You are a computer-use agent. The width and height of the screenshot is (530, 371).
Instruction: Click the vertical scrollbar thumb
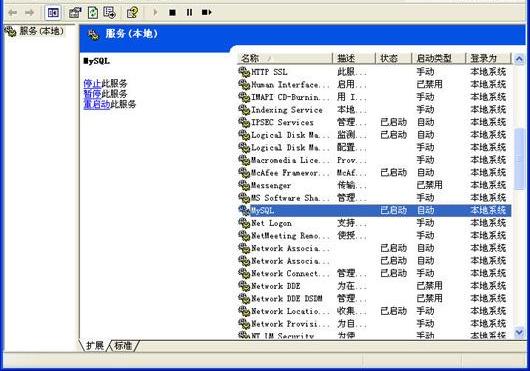519,159
